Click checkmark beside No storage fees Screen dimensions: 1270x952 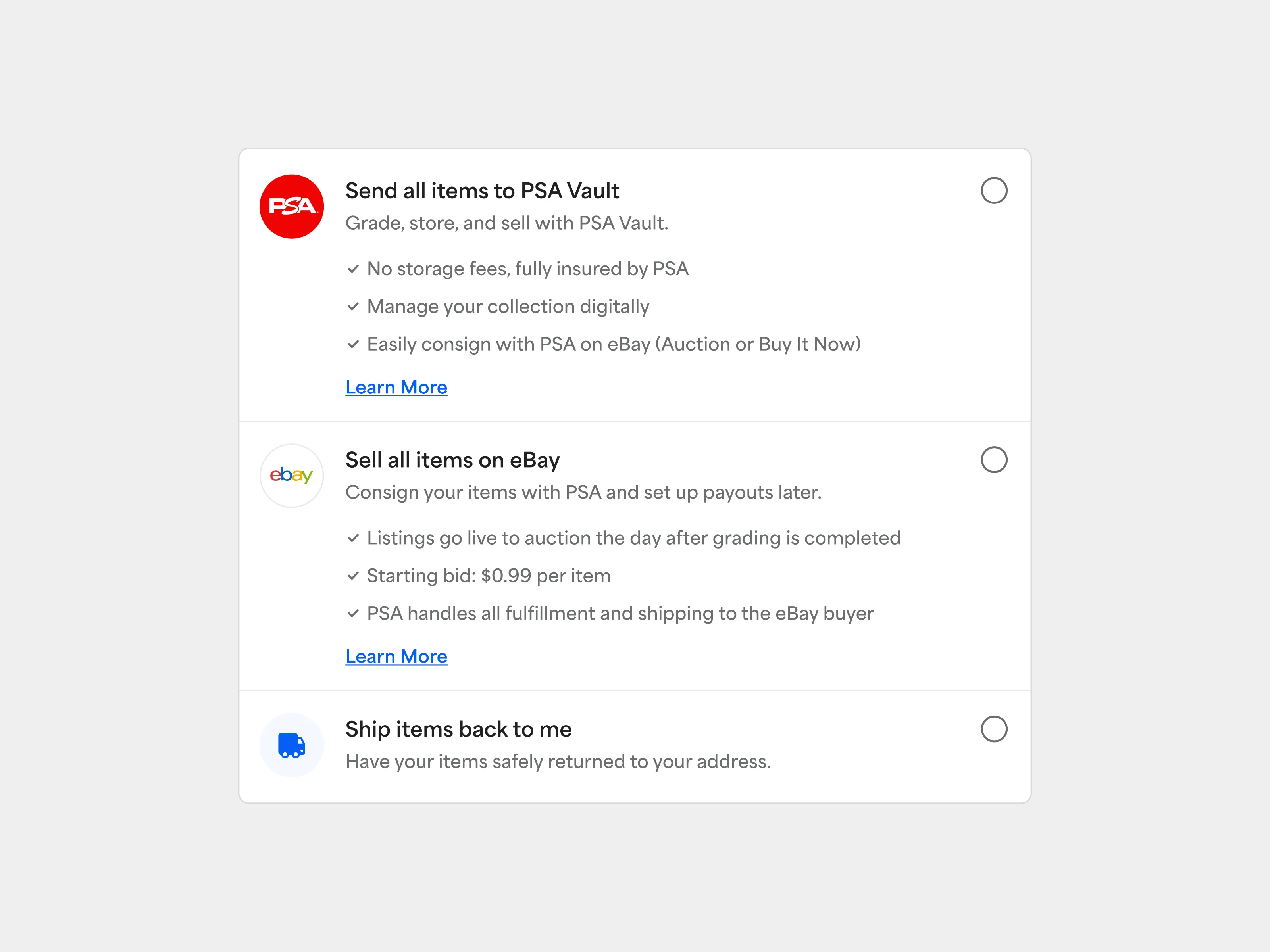pyautogui.click(x=353, y=269)
